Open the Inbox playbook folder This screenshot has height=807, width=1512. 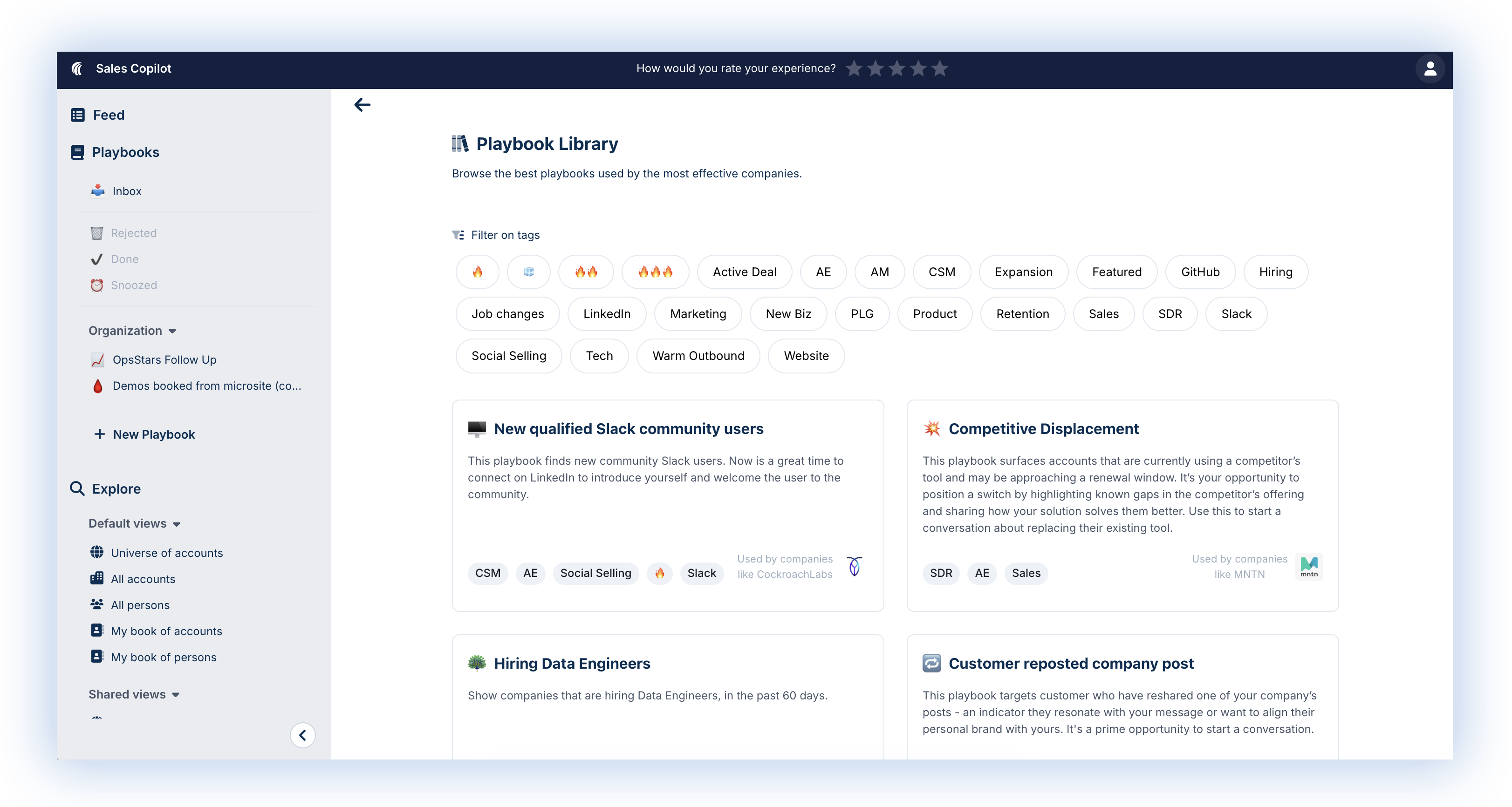point(127,191)
